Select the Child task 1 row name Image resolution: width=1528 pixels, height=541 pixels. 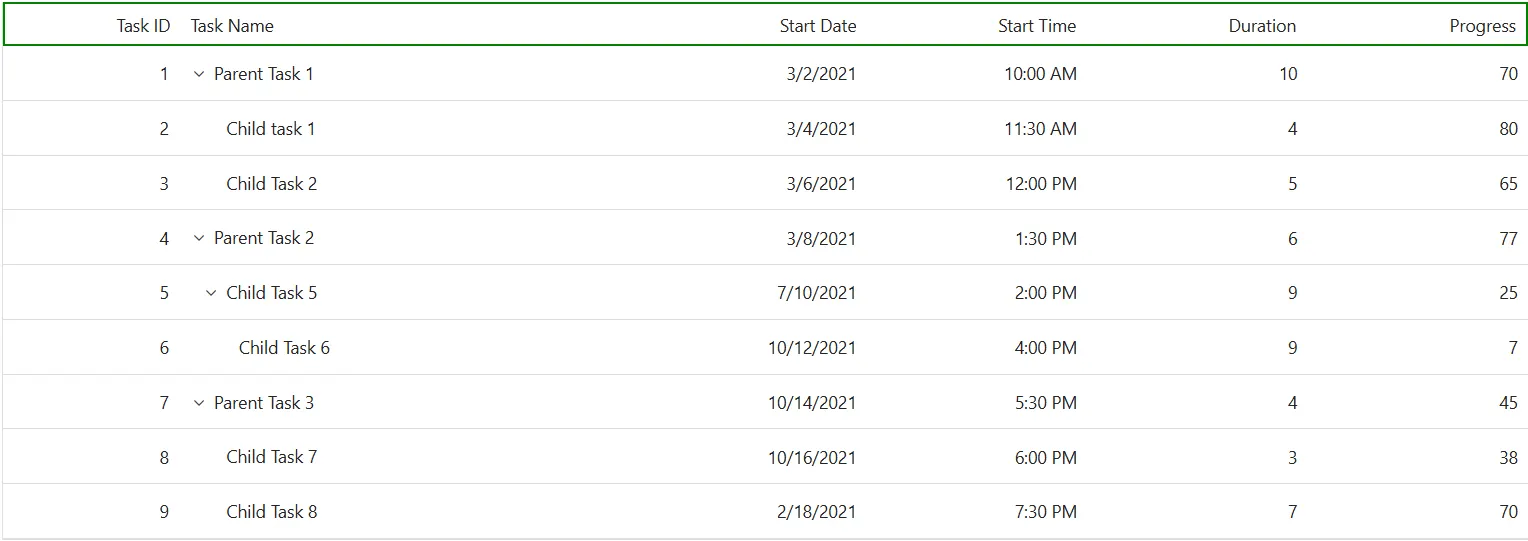tap(270, 129)
